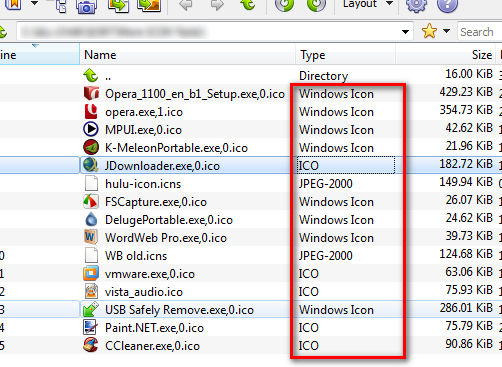Image resolution: width=502 pixels, height=367 pixels.
Task: Select file JDownloader.exe,0.ico
Action: pyautogui.click(x=162, y=166)
